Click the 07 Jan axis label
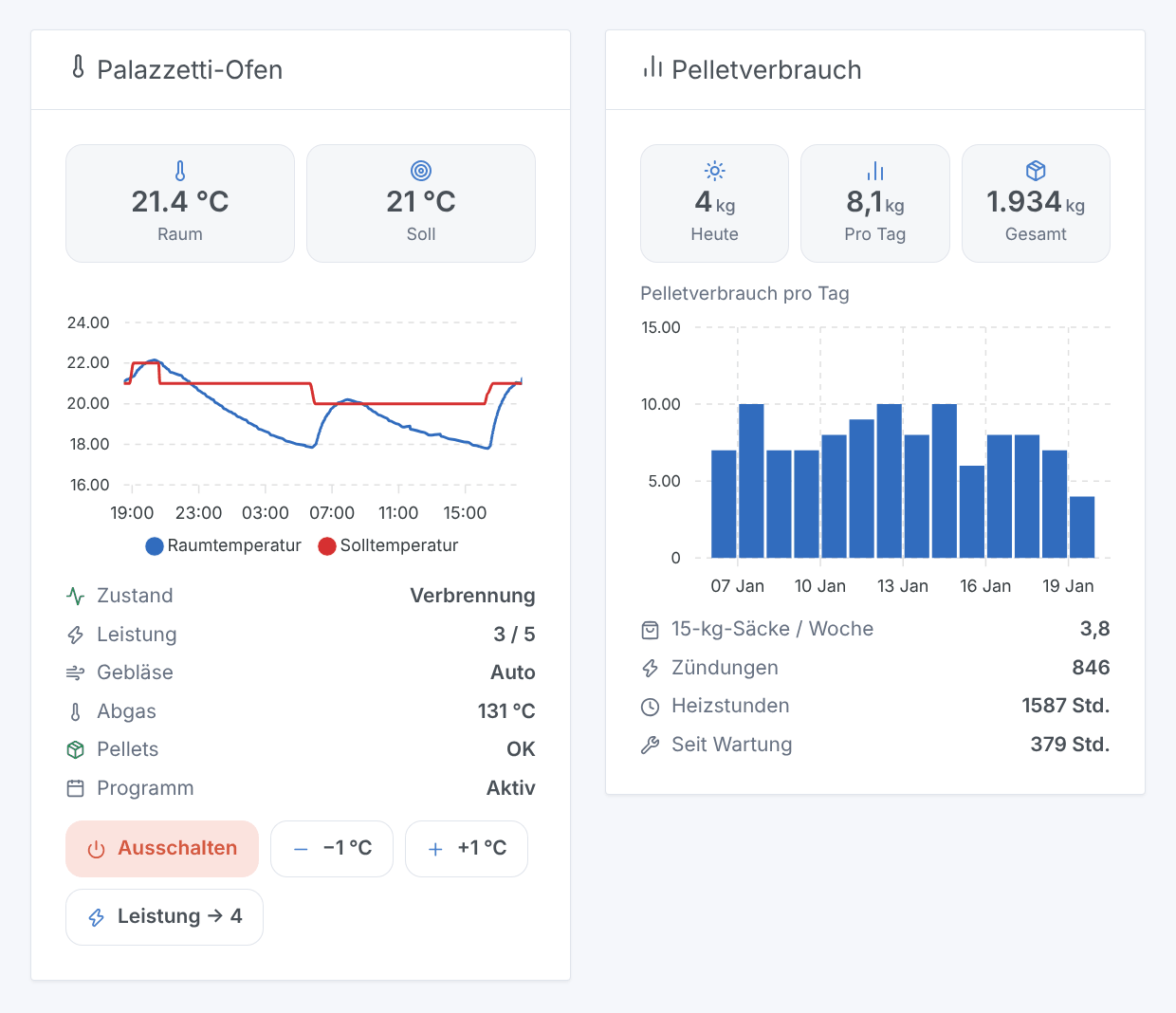1176x1013 pixels. pos(737,586)
